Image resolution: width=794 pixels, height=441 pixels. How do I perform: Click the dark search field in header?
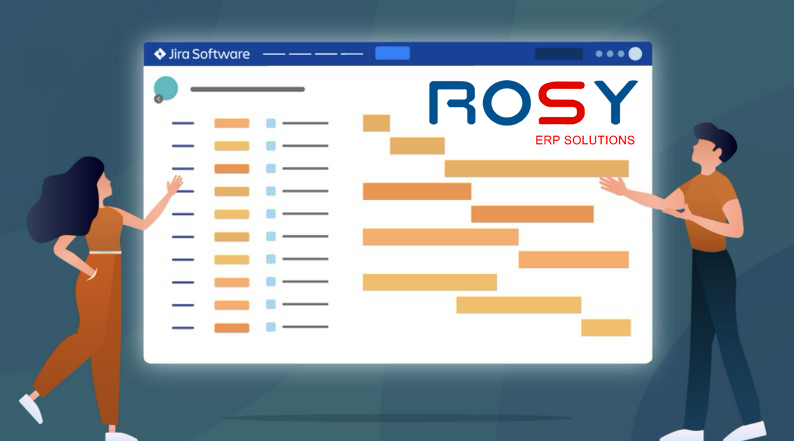pos(559,54)
